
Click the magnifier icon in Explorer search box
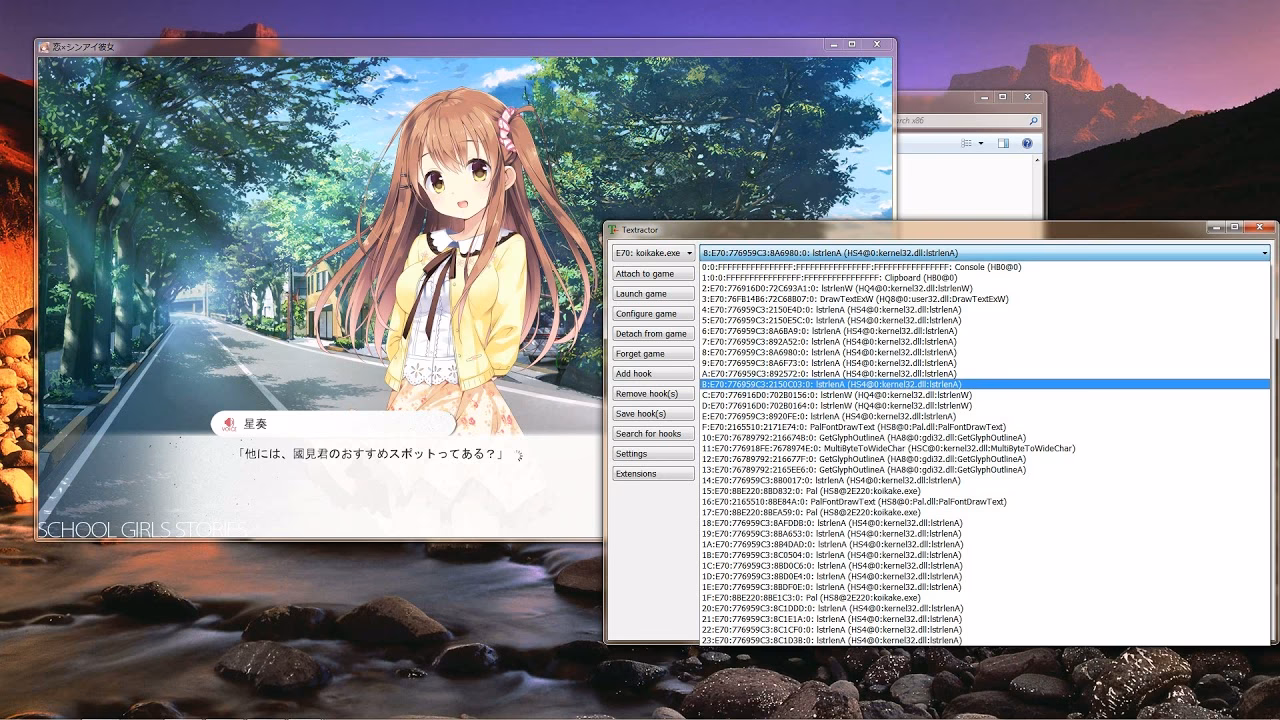pos(1033,120)
